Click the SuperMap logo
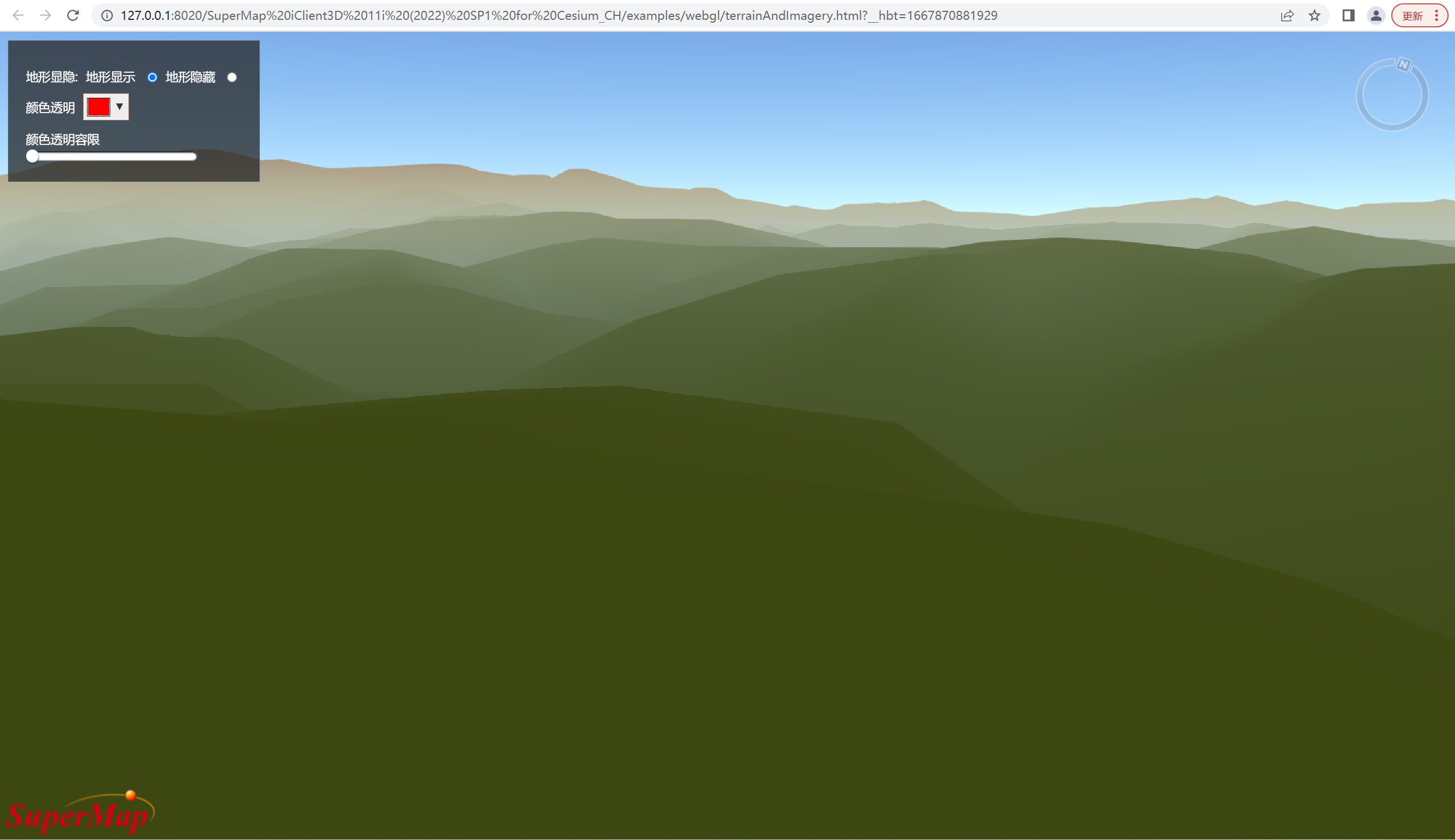This screenshot has width=1455, height=840. (x=80, y=812)
